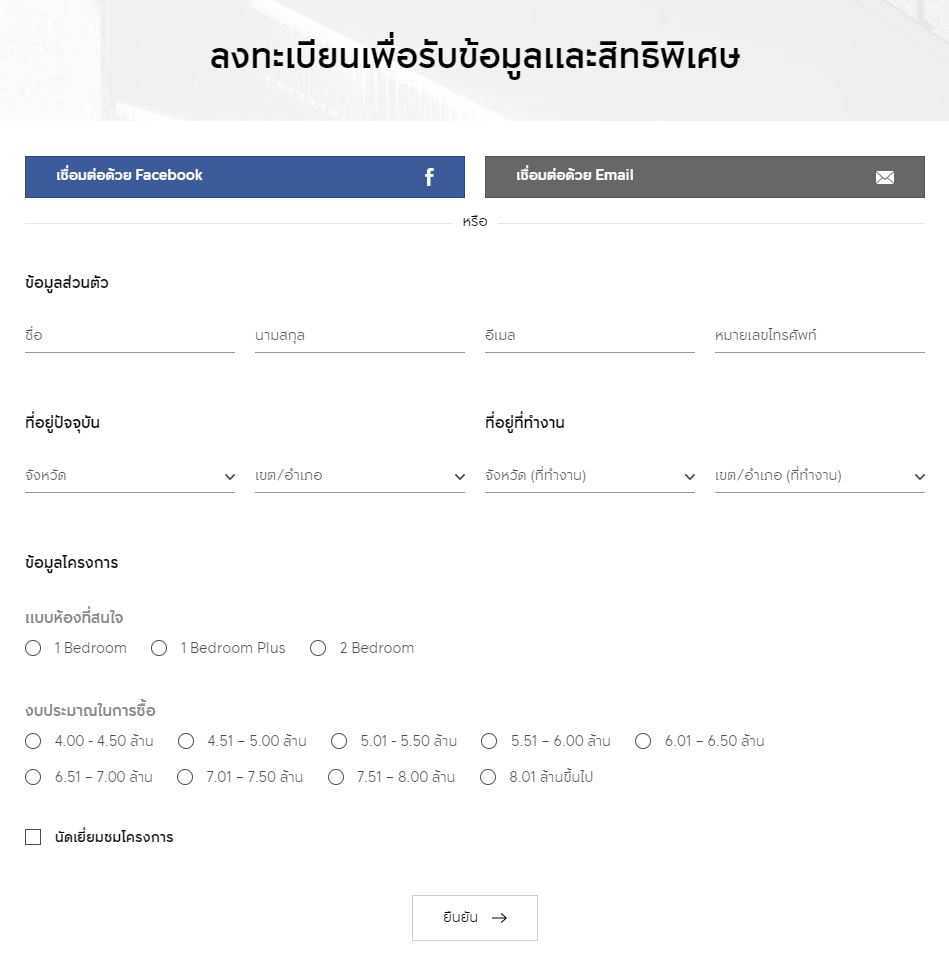
Task: Pick budget 6.51 – 7.00 ล้าน
Action: pyautogui.click(x=33, y=777)
